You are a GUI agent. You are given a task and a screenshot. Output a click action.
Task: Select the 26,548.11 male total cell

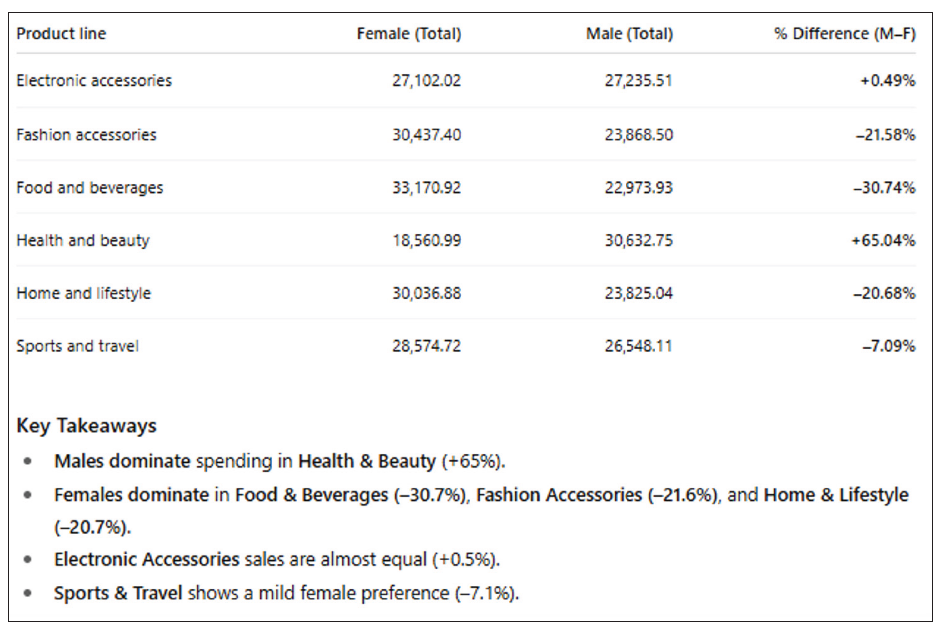point(638,347)
